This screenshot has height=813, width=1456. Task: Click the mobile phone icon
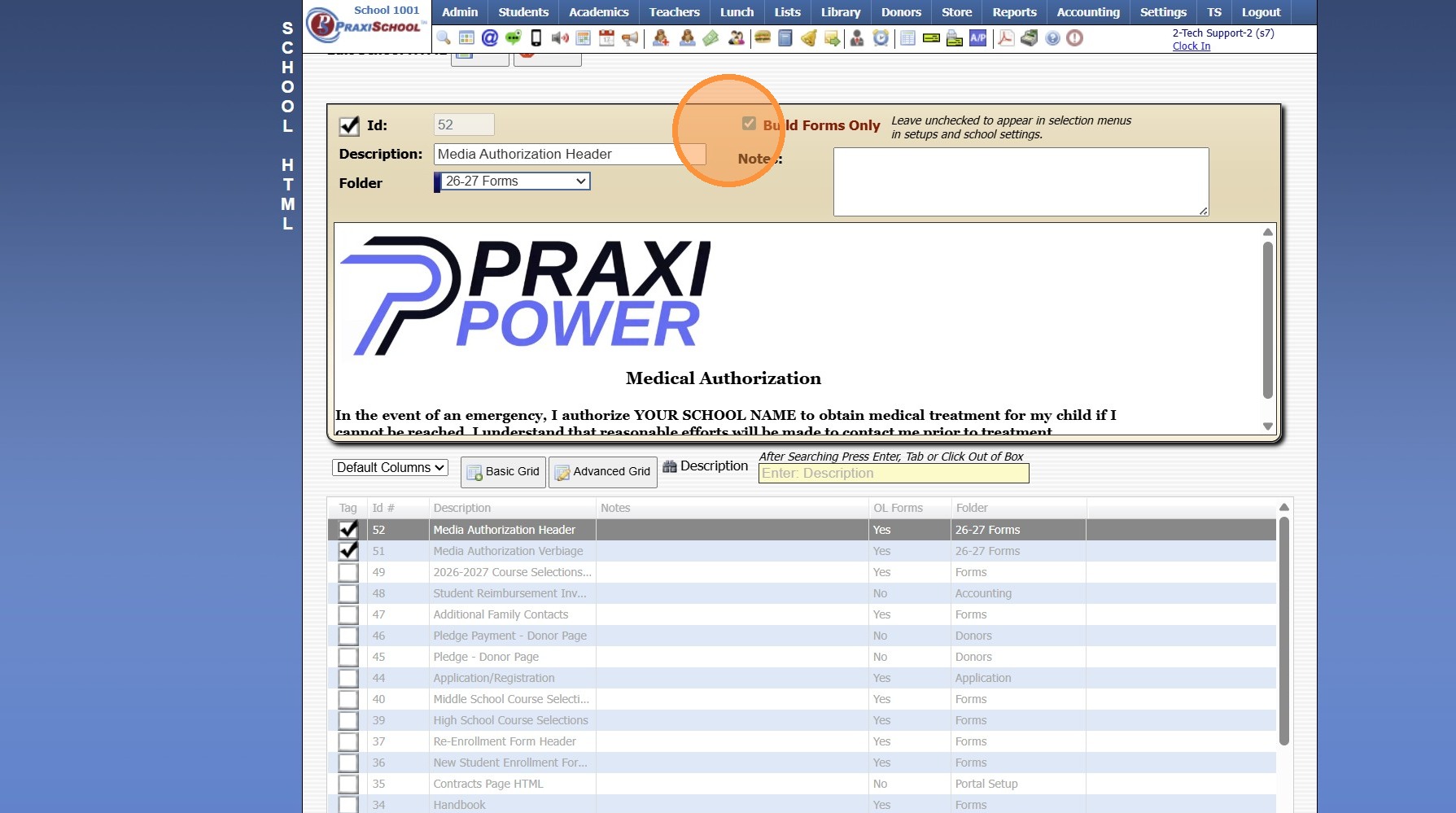click(x=536, y=38)
